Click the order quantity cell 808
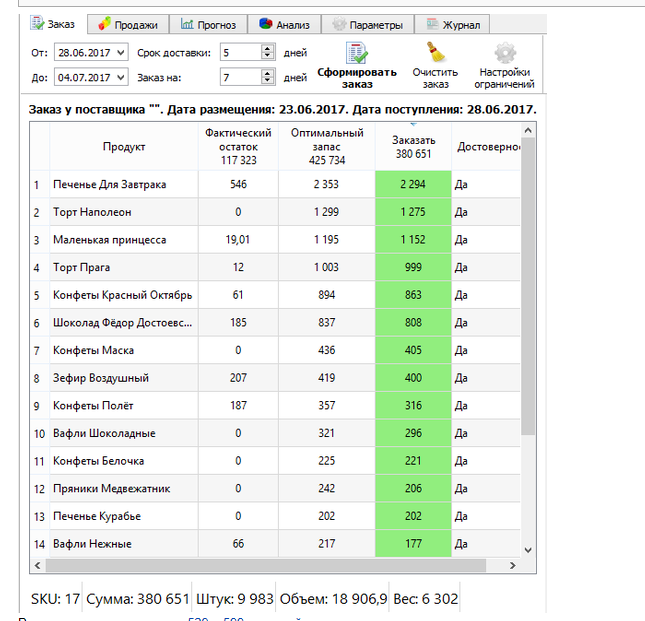The width and height of the screenshot is (645, 621). click(x=413, y=323)
